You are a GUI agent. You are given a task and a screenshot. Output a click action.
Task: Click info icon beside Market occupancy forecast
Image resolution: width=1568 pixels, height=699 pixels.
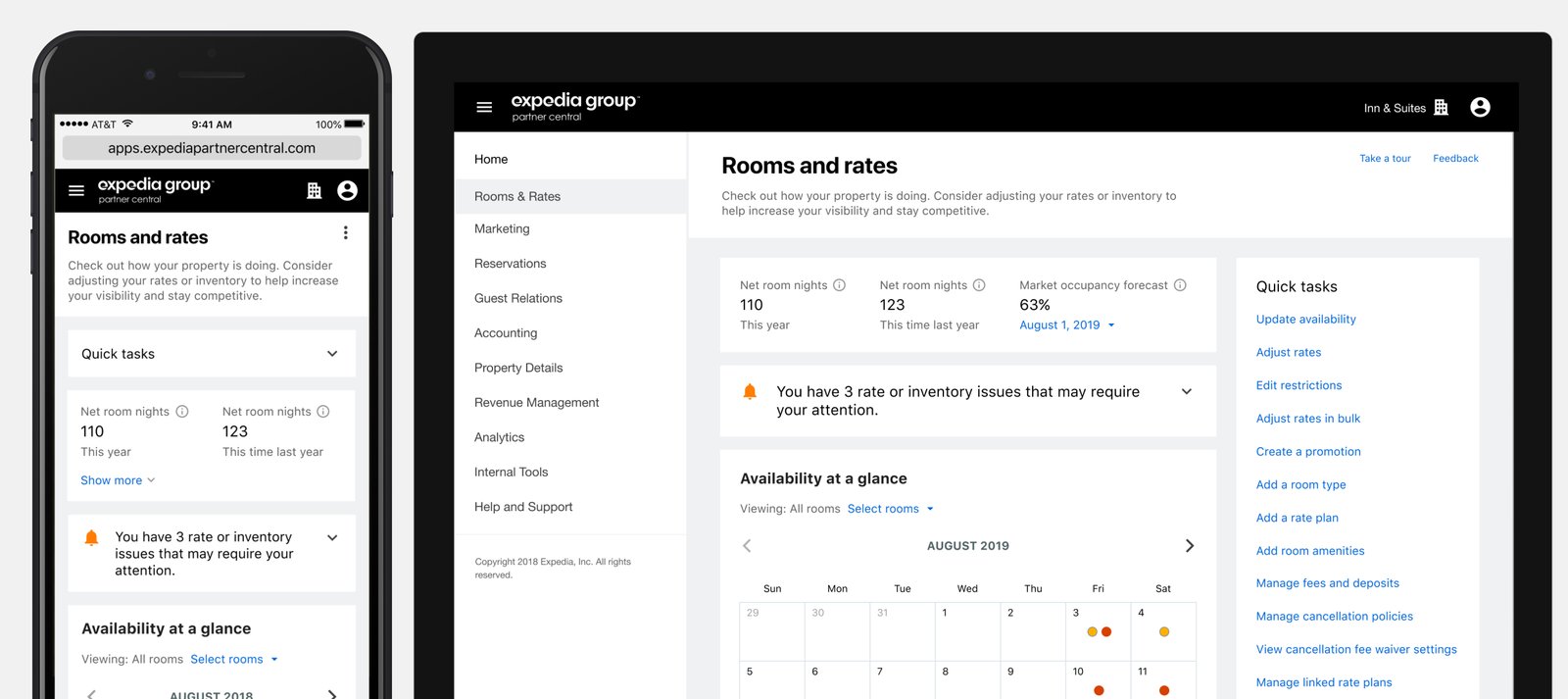(x=1180, y=285)
